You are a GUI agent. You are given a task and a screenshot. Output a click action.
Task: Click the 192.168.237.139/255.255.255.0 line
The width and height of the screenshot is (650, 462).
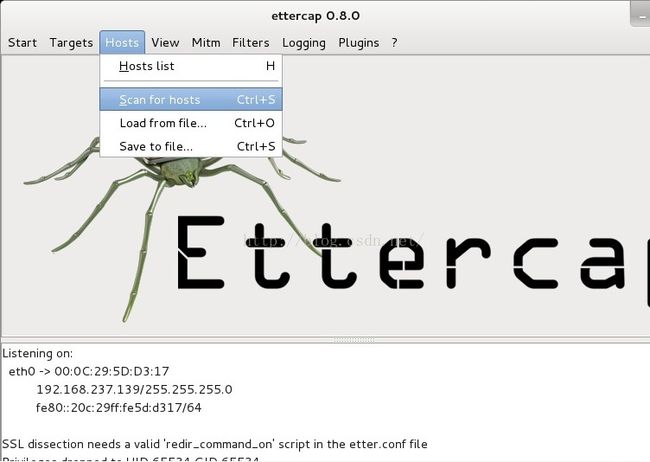pyautogui.click(x=134, y=389)
